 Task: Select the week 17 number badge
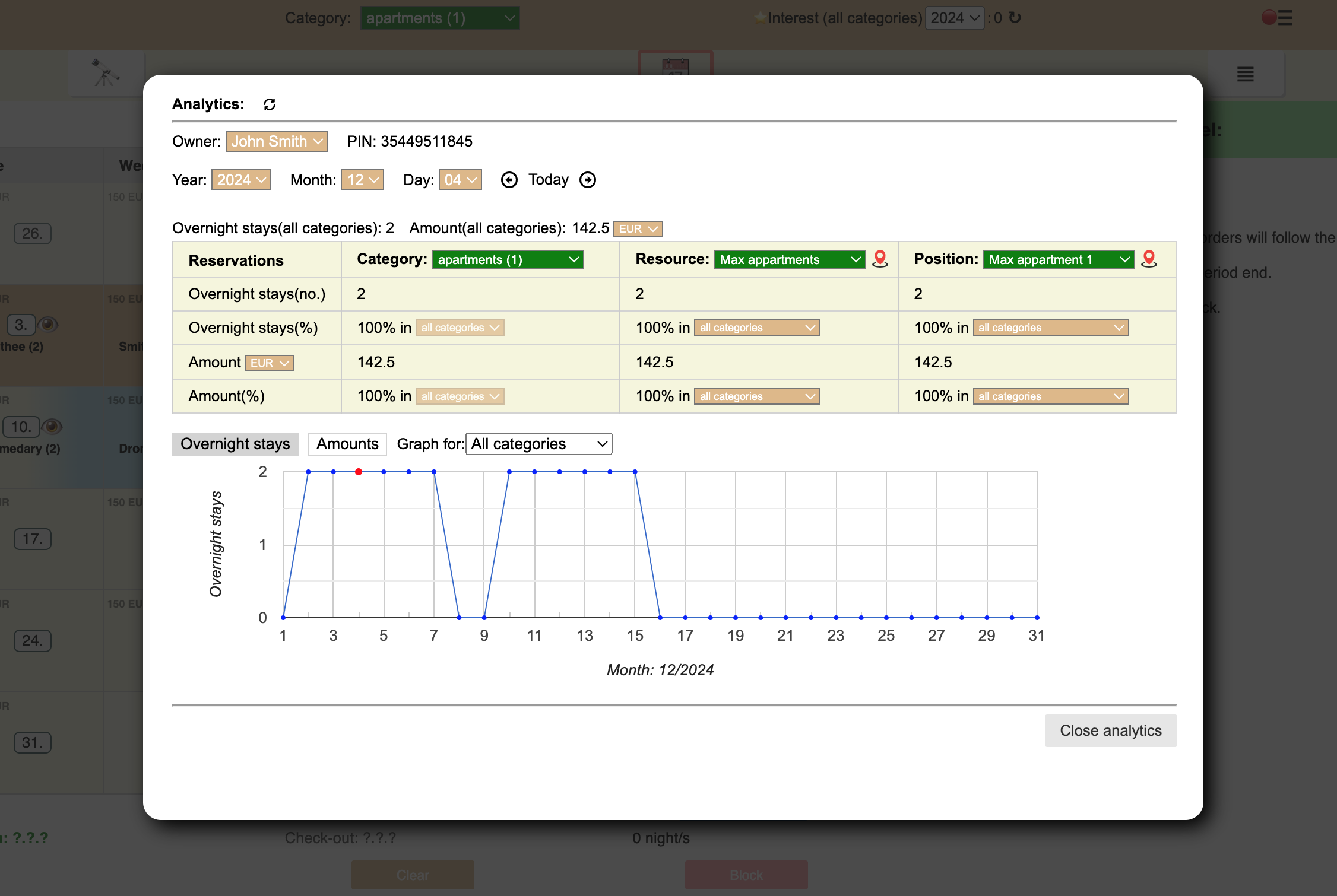pos(33,539)
